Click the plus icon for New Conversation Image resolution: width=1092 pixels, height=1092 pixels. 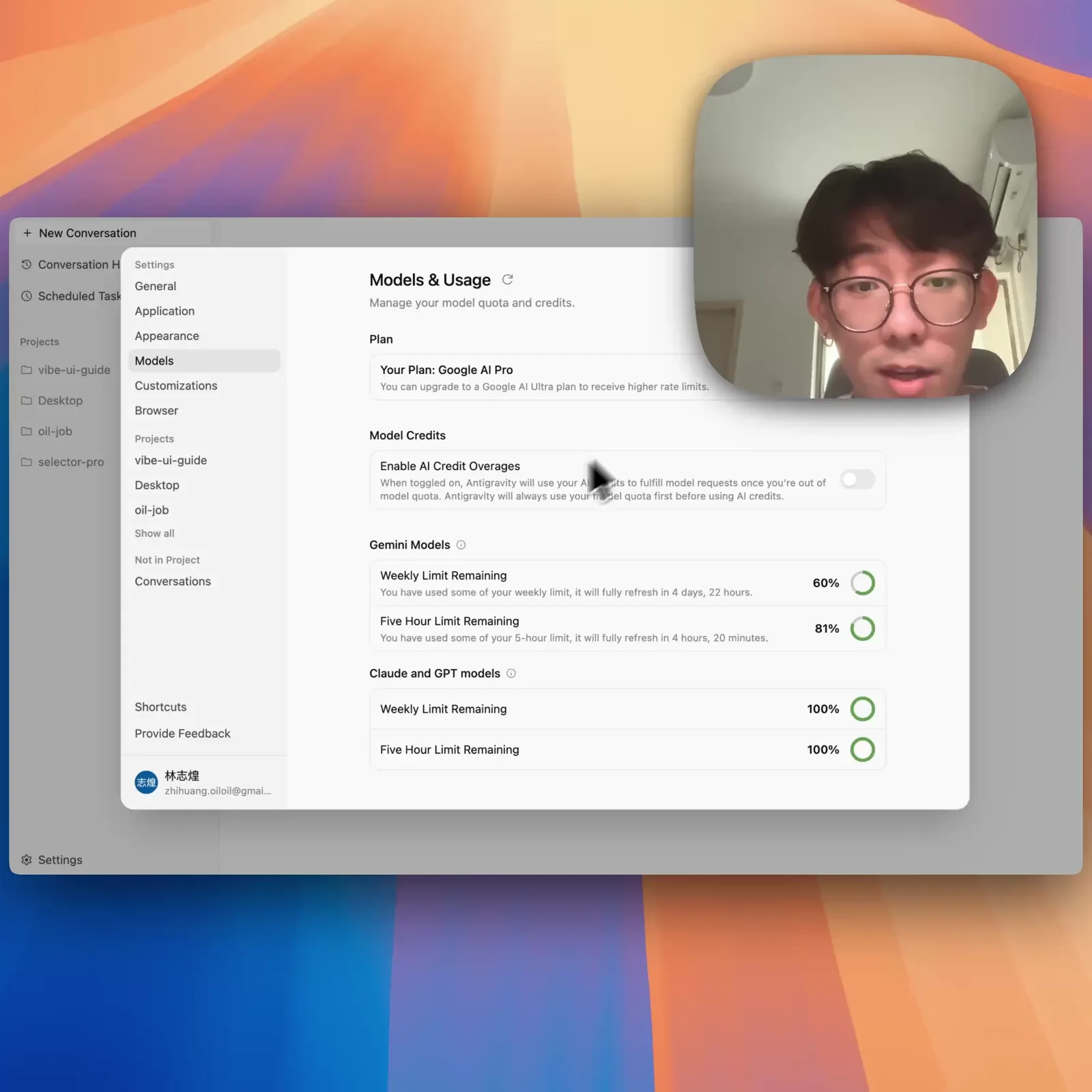tap(27, 233)
